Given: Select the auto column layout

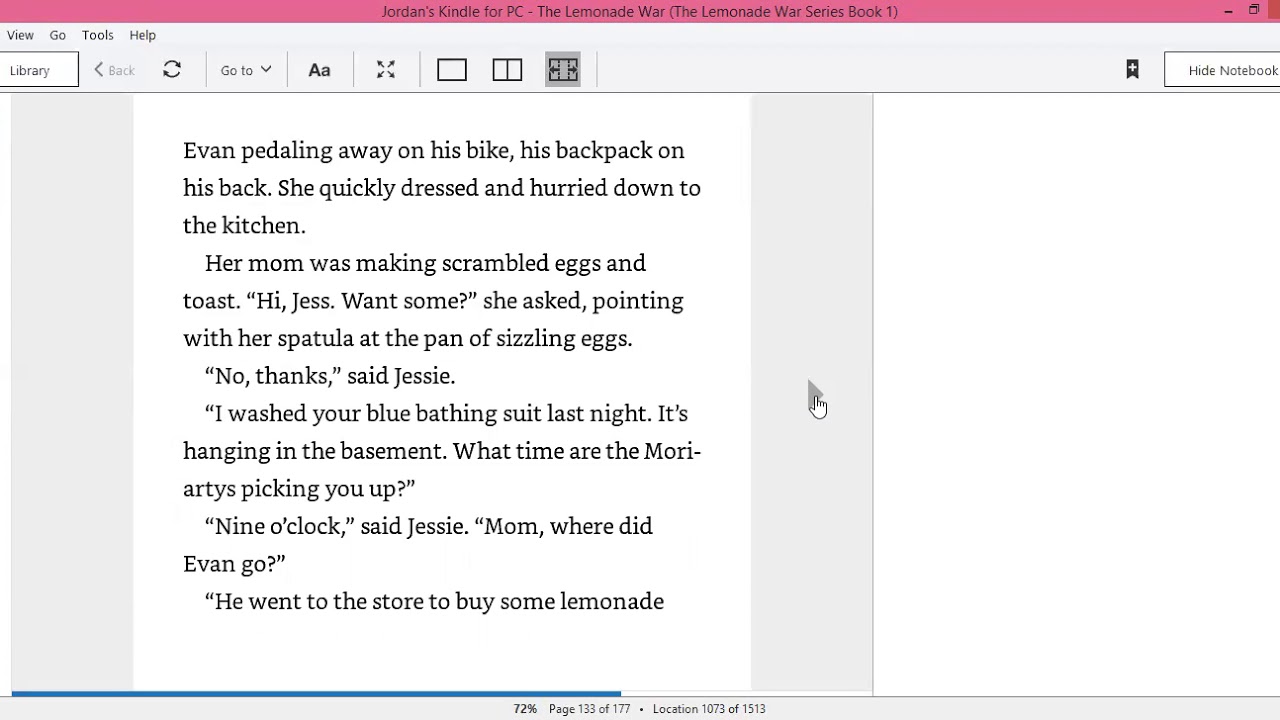Looking at the screenshot, I should [563, 70].
